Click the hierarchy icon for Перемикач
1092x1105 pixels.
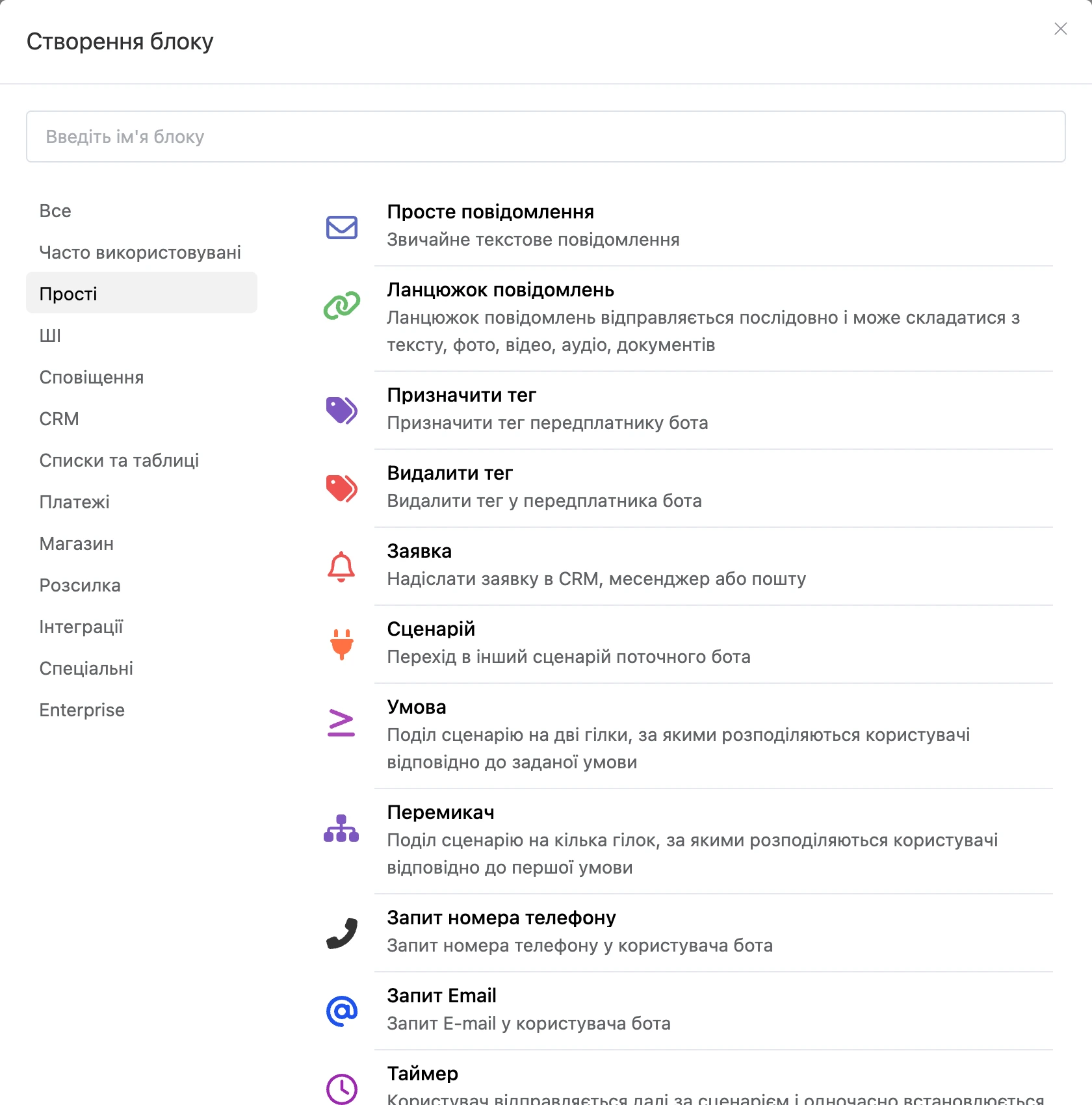coord(341,828)
